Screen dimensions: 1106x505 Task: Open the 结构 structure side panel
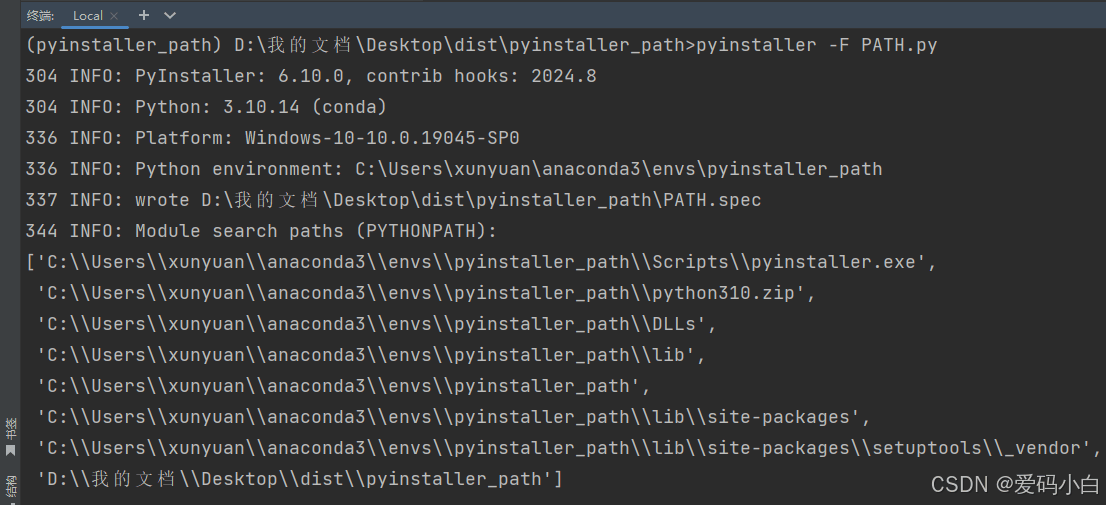point(10,487)
